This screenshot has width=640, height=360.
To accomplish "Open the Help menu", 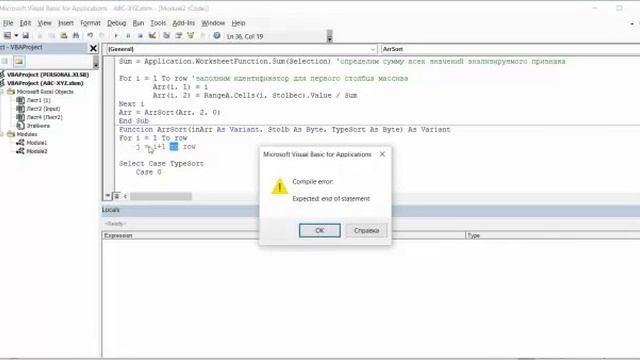I will pos(238,23).
